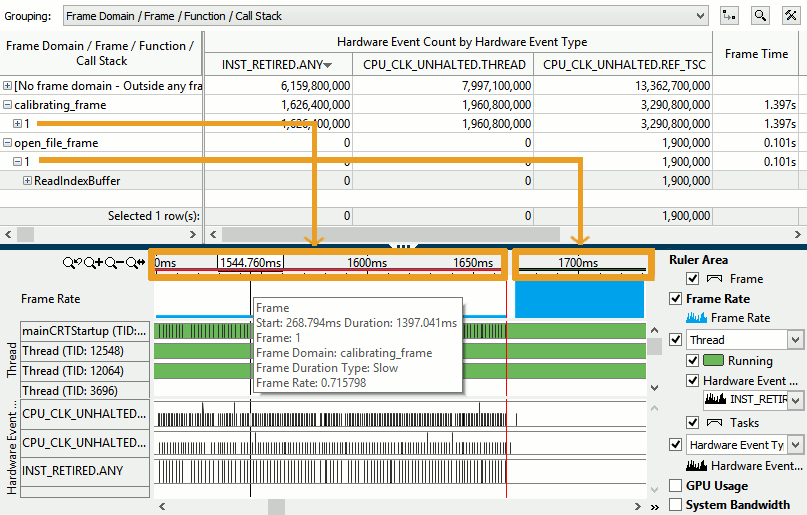This screenshot has width=807, height=515.
Task: Enable the GPU Usage checkbox
Action: point(675,486)
